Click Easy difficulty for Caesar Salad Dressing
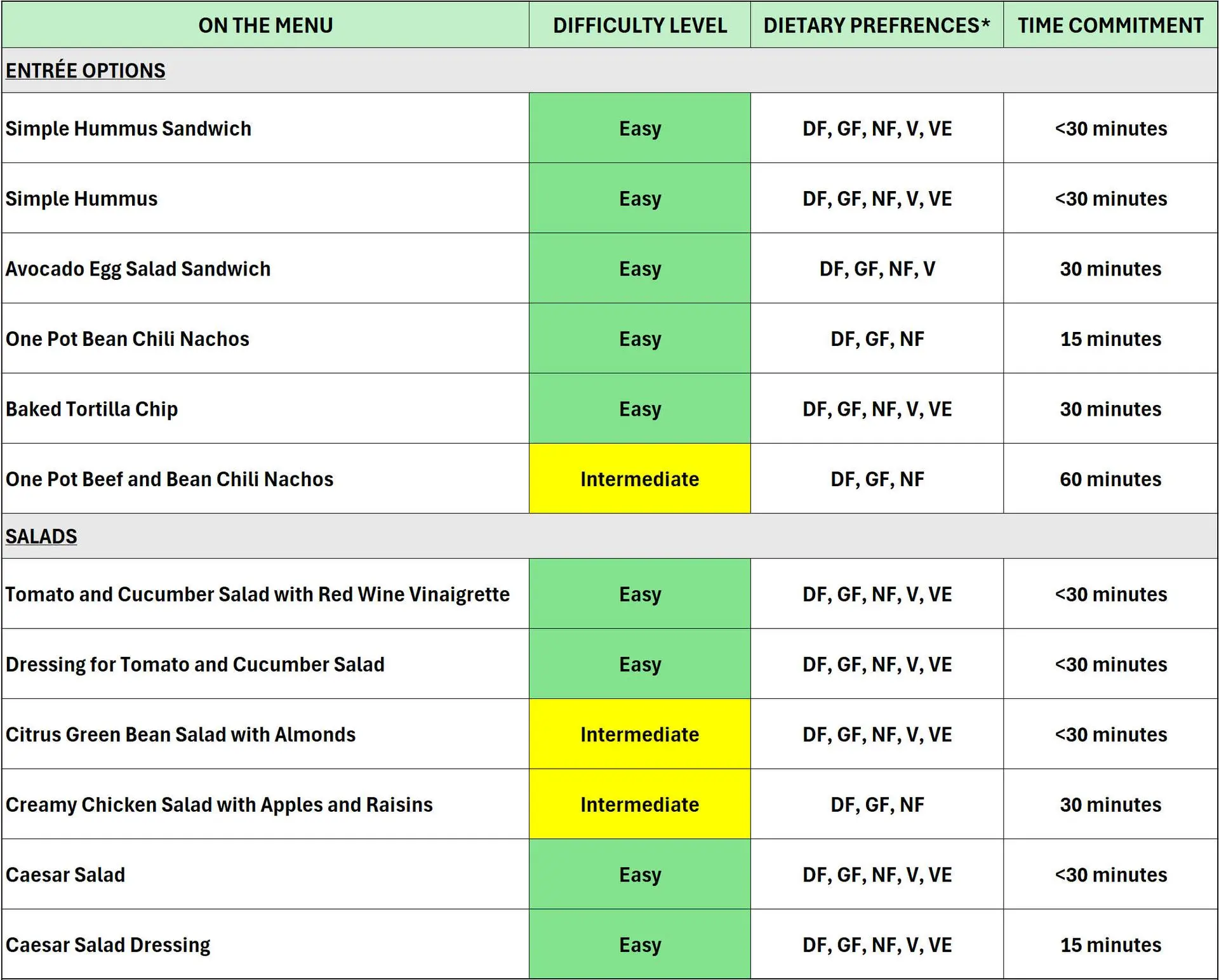 640,944
